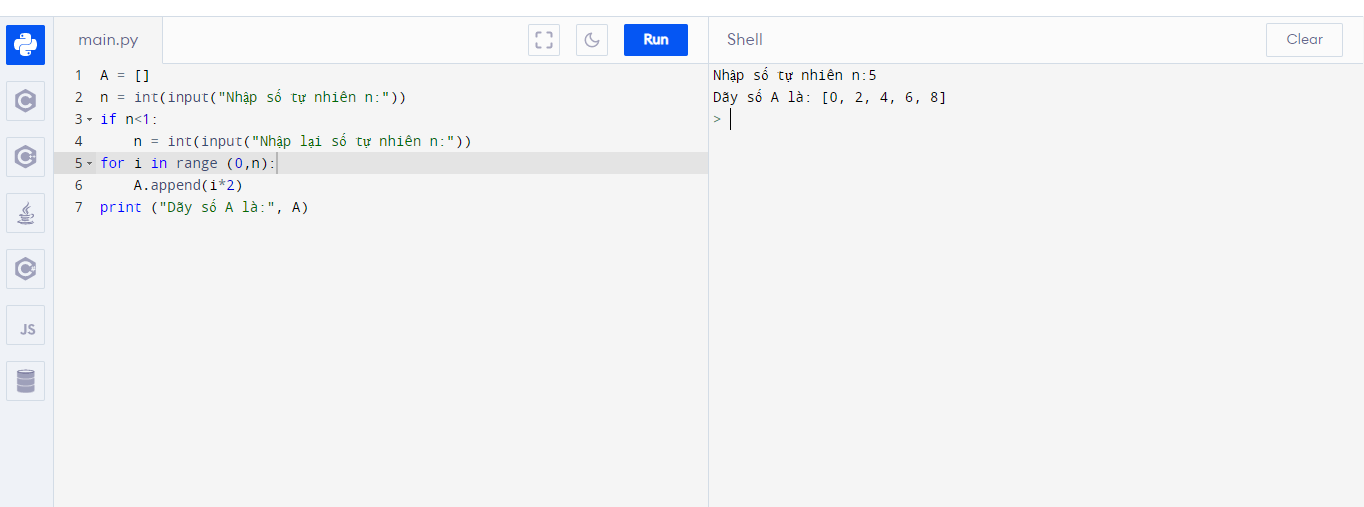Place cursor in A.append(i*2) code line
Screen dimensions: 1364x507
click(188, 186)
